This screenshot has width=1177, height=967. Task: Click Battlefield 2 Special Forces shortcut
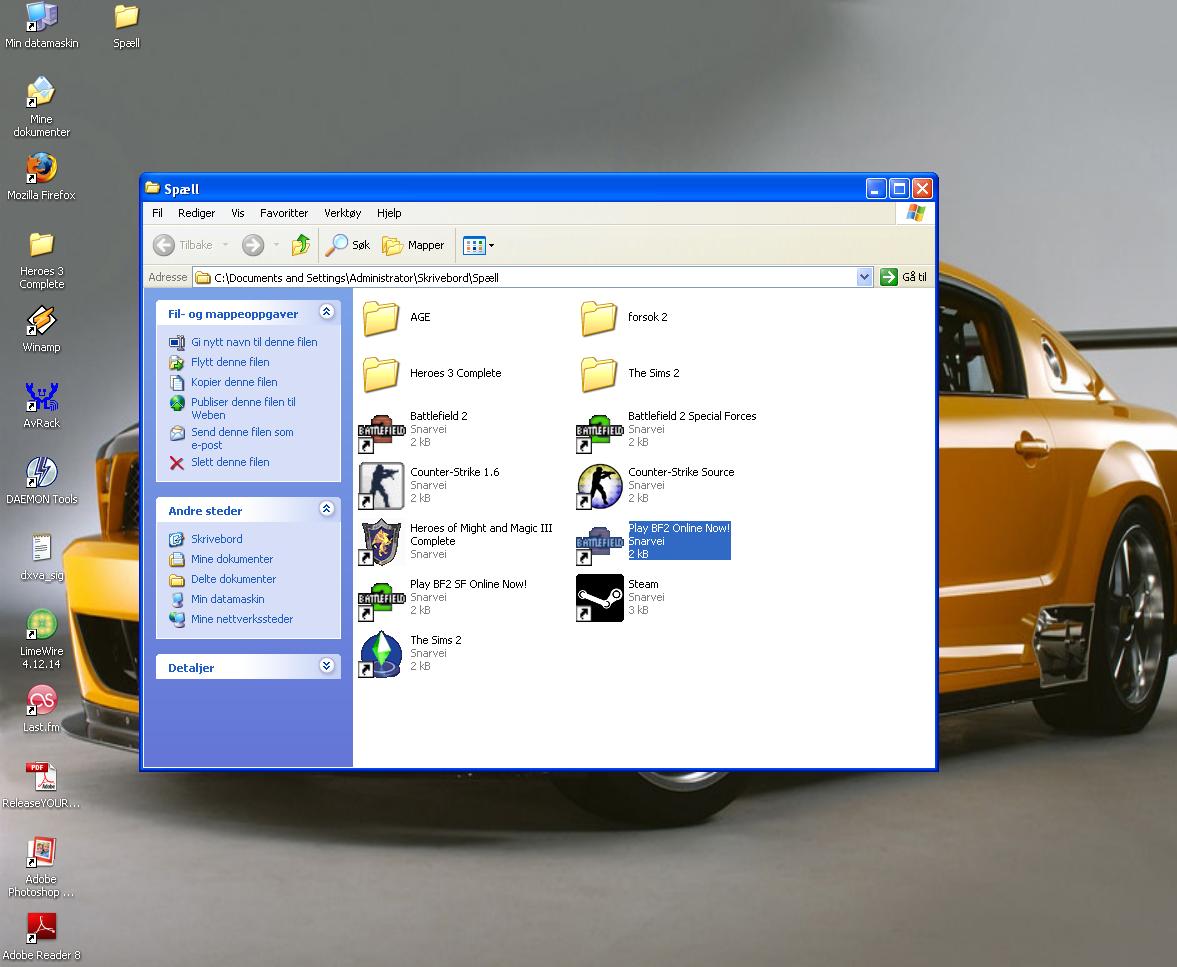point(600,430)
